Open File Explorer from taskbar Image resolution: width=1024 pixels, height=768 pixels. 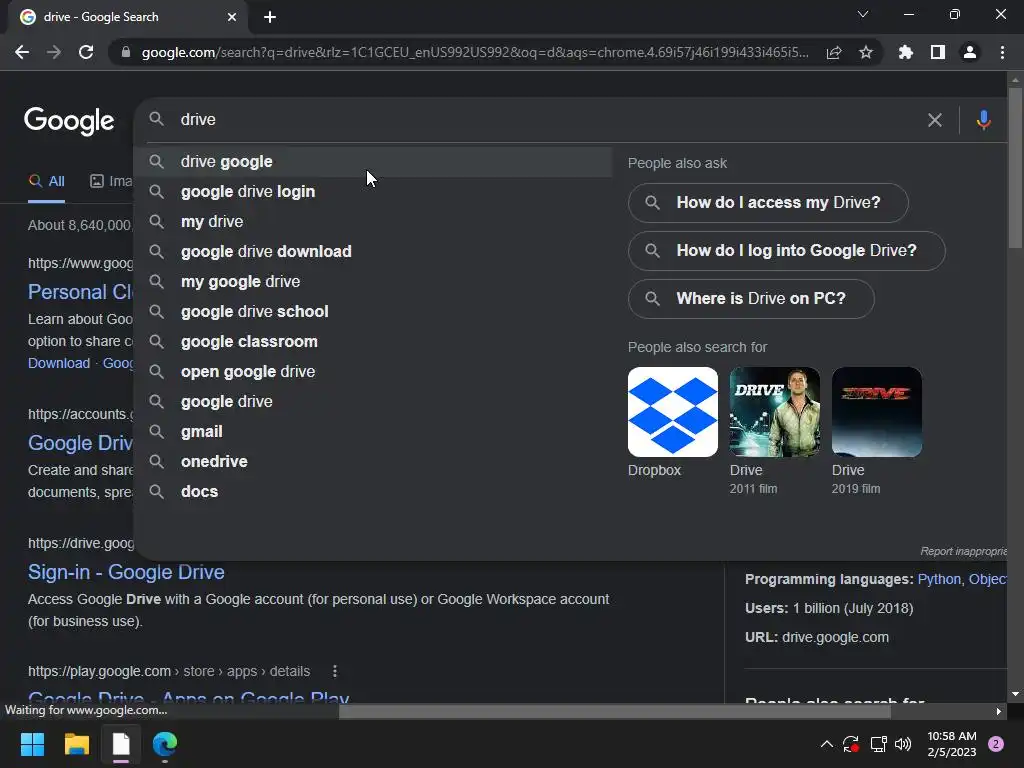click(x=76, y=744)
